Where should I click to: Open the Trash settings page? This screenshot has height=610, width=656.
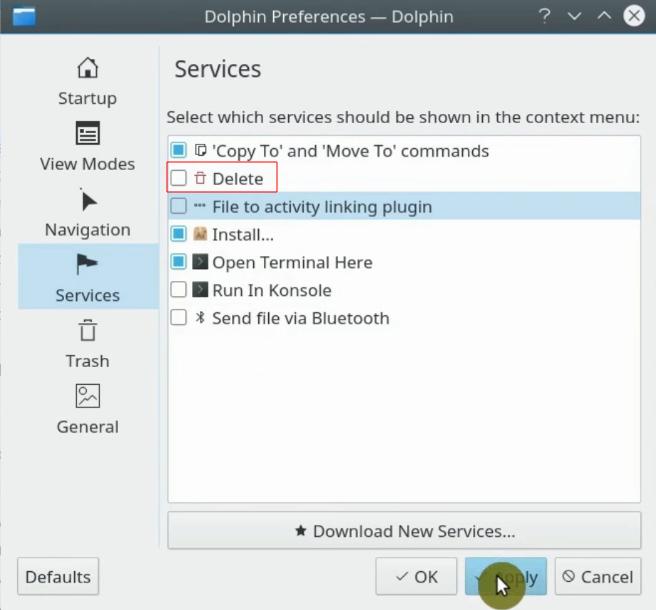87,344
